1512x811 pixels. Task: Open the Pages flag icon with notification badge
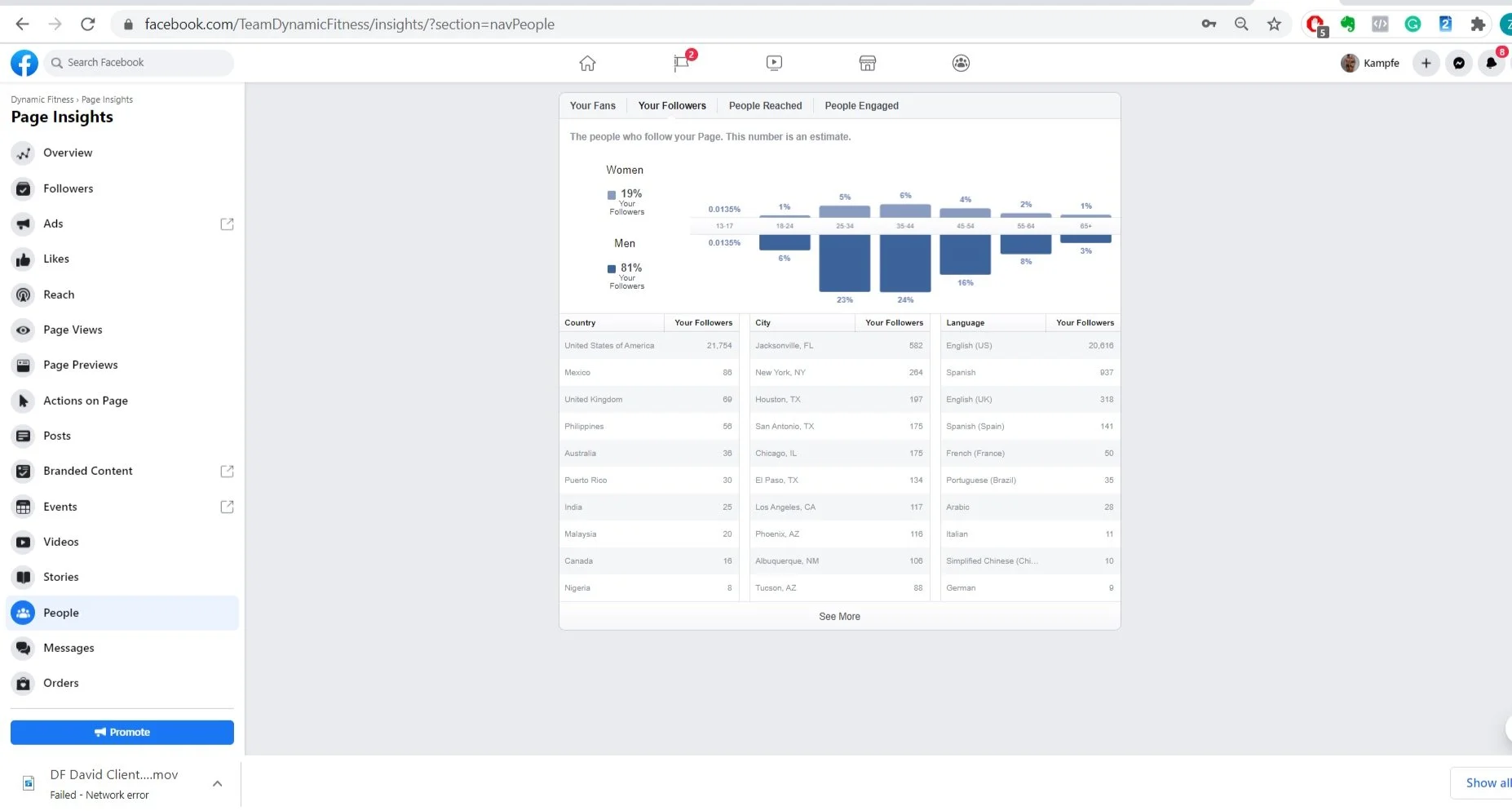(x=682, y=63)
